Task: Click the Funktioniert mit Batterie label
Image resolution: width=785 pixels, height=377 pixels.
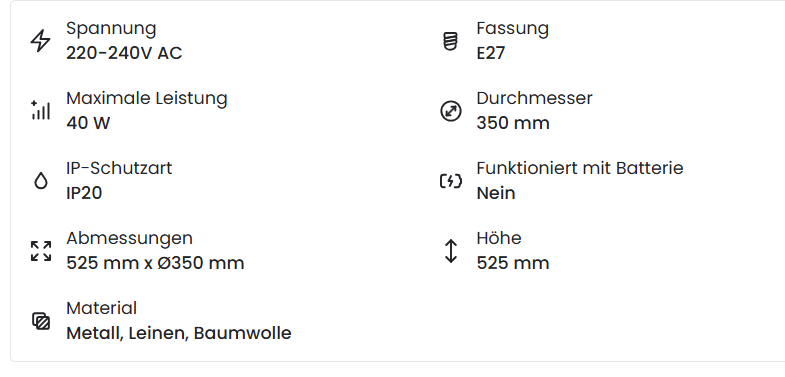Action: click(x=580, y=168)
